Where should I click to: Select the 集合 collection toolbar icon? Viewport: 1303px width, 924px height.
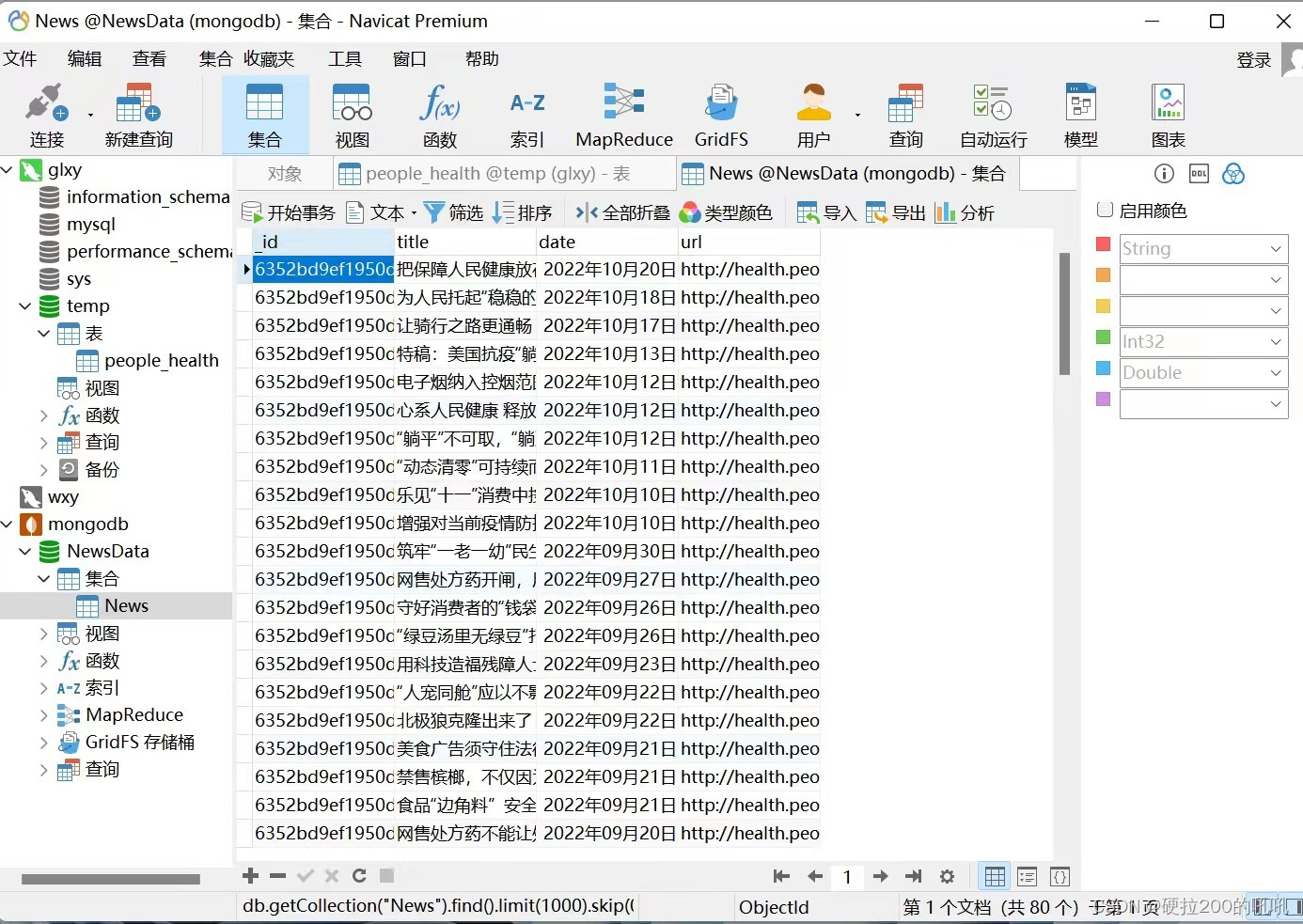coord(264,116)
